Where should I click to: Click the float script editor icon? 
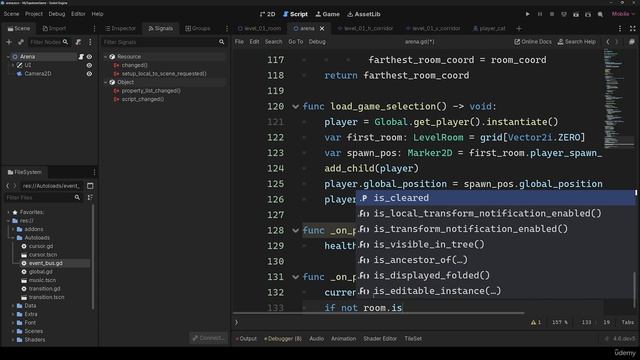(x=631, y=42)
